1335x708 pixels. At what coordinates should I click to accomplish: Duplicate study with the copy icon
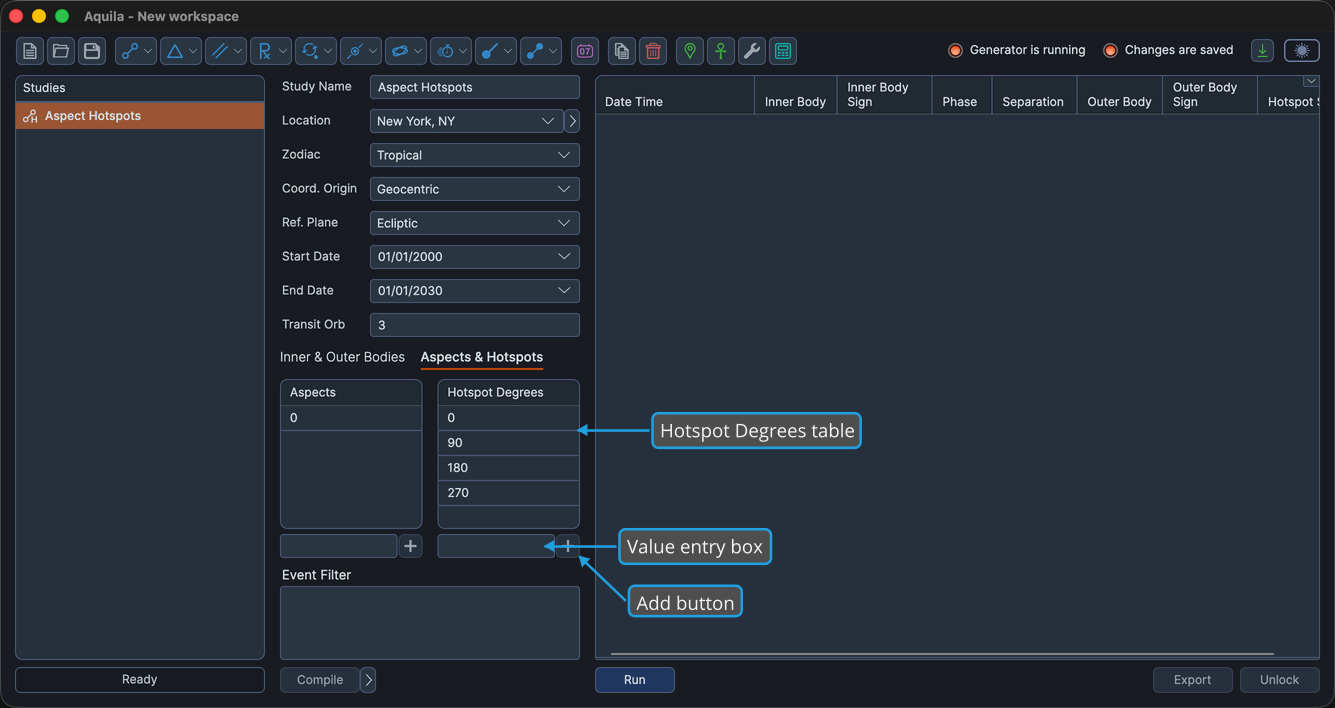[622, 51]
